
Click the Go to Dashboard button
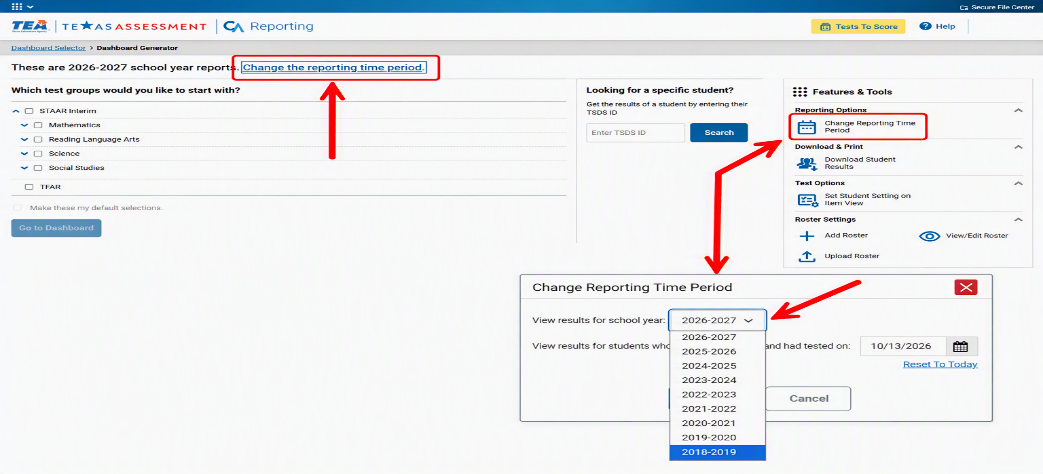pos(56,228)
